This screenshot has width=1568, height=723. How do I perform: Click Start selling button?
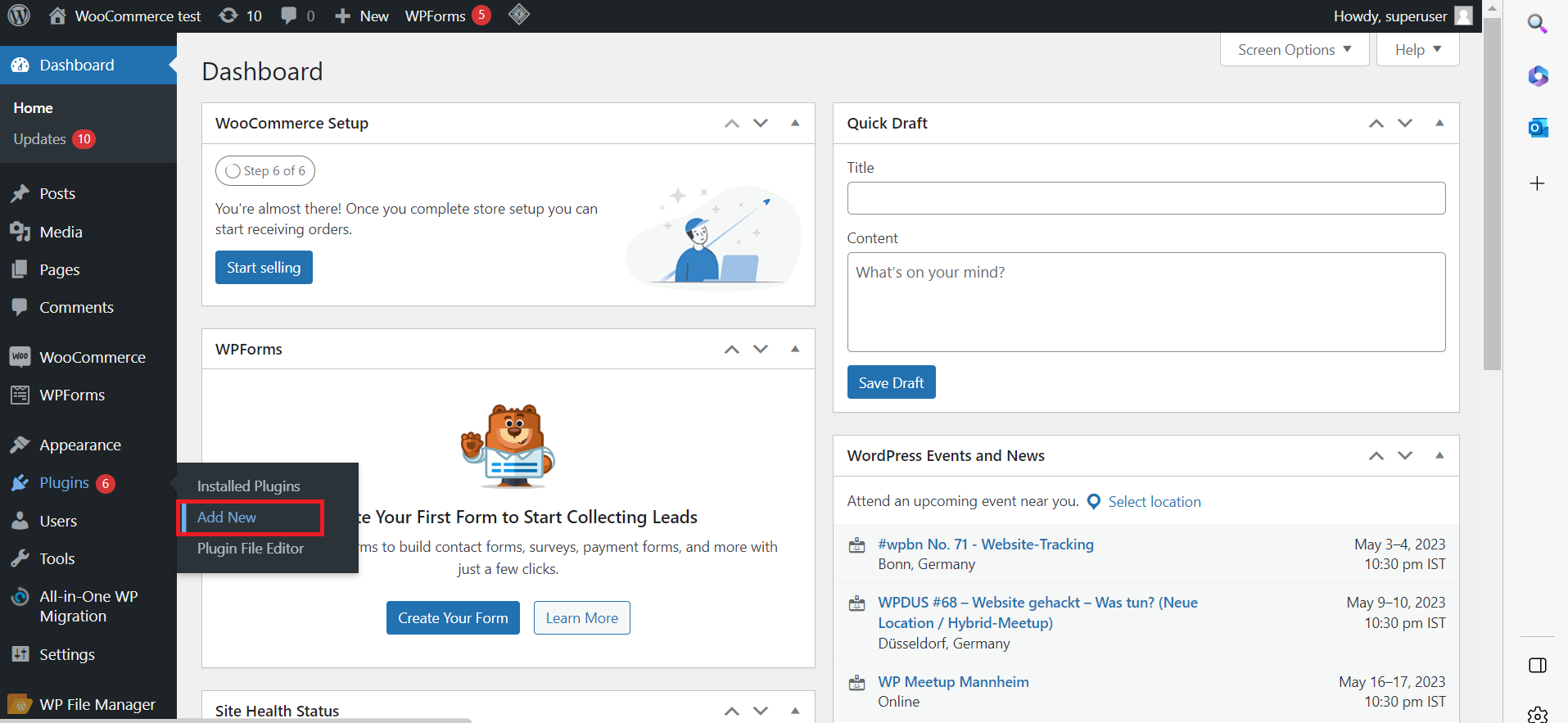click(264, 268)
